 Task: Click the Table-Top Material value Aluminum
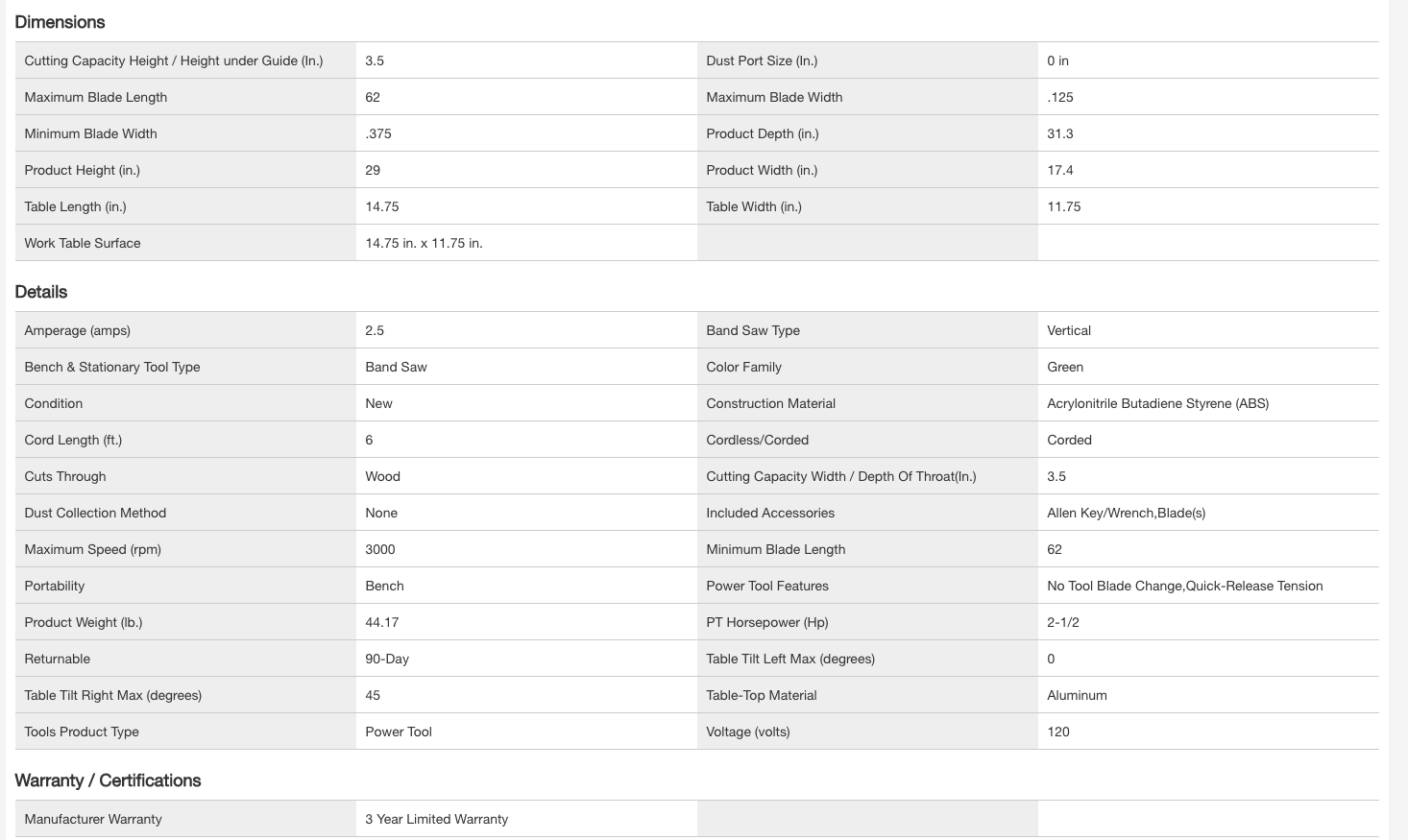tap(1077, 695)
